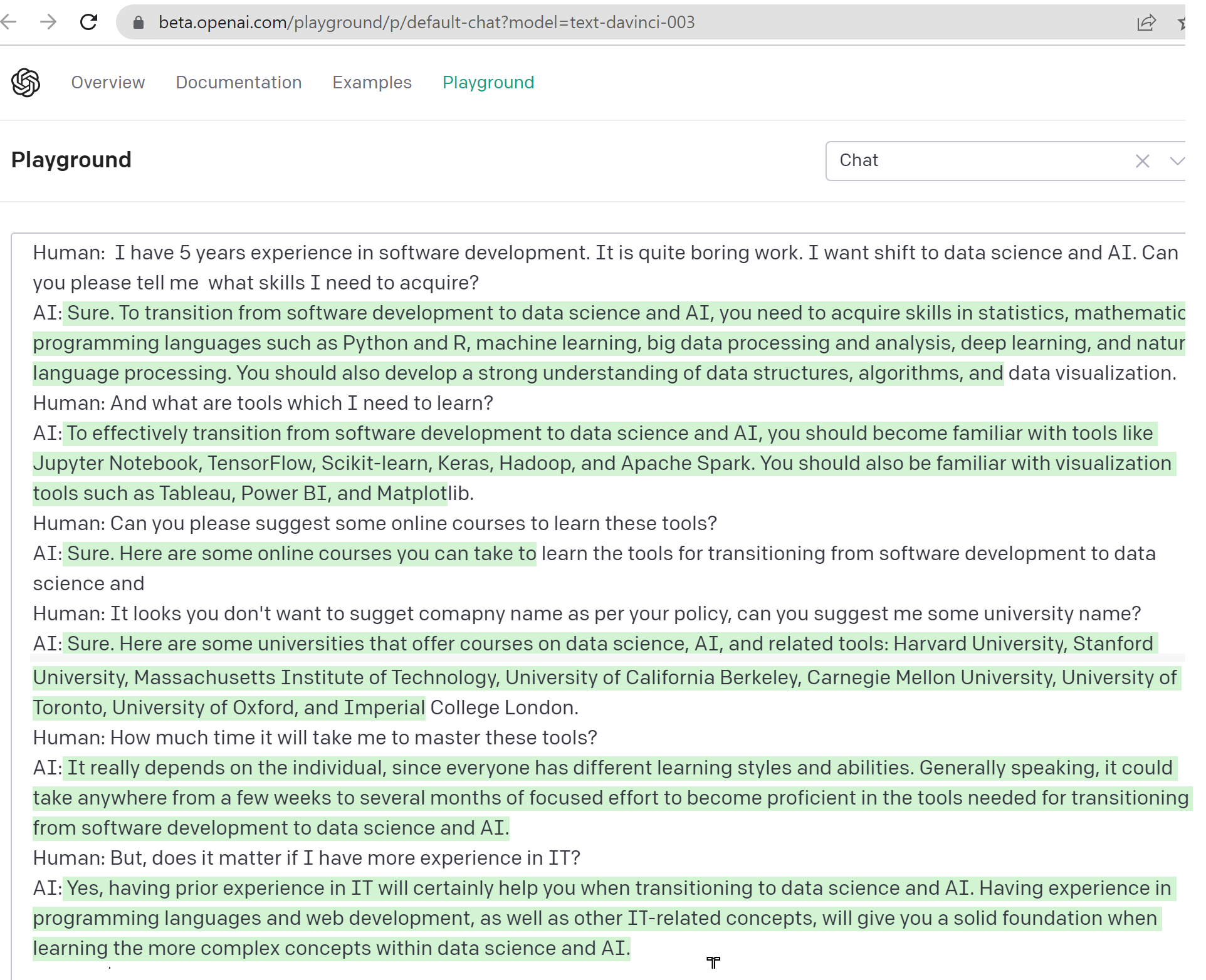Click the Playground page heading
This screenshot has width=1206, height=980.
71,160
